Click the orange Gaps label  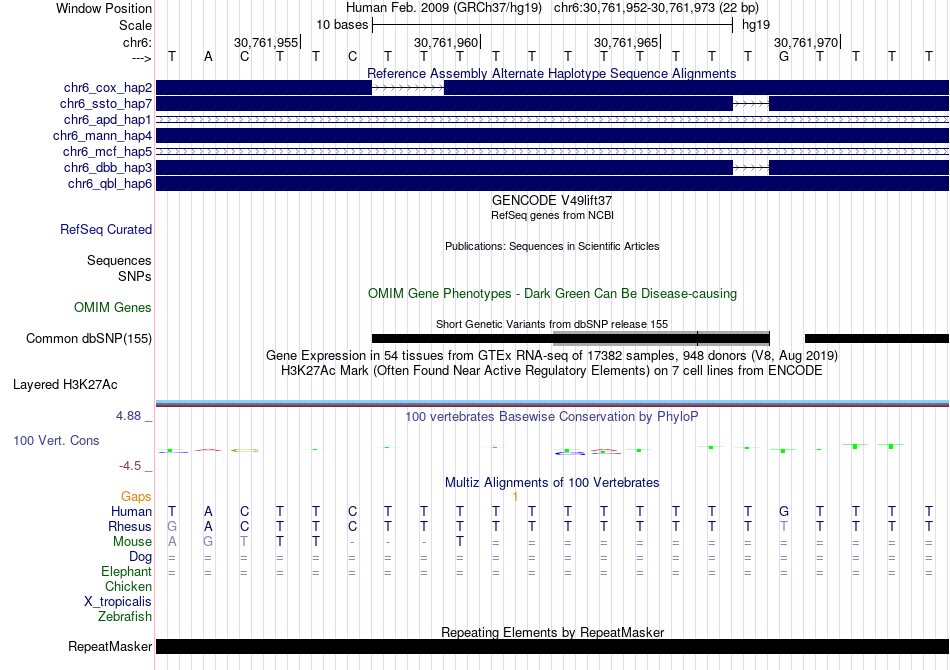click(x=136, y=497)
